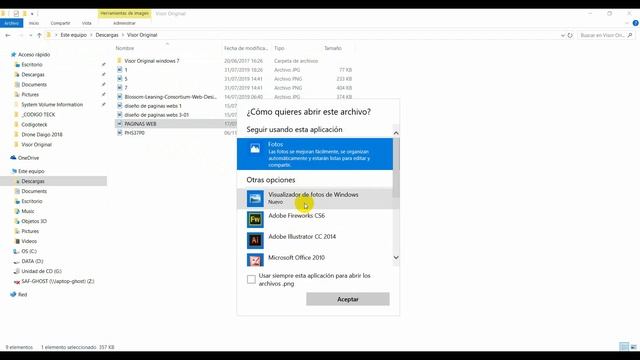
Task: Open the Archivo ribbon tab
Action: [11, 23]
